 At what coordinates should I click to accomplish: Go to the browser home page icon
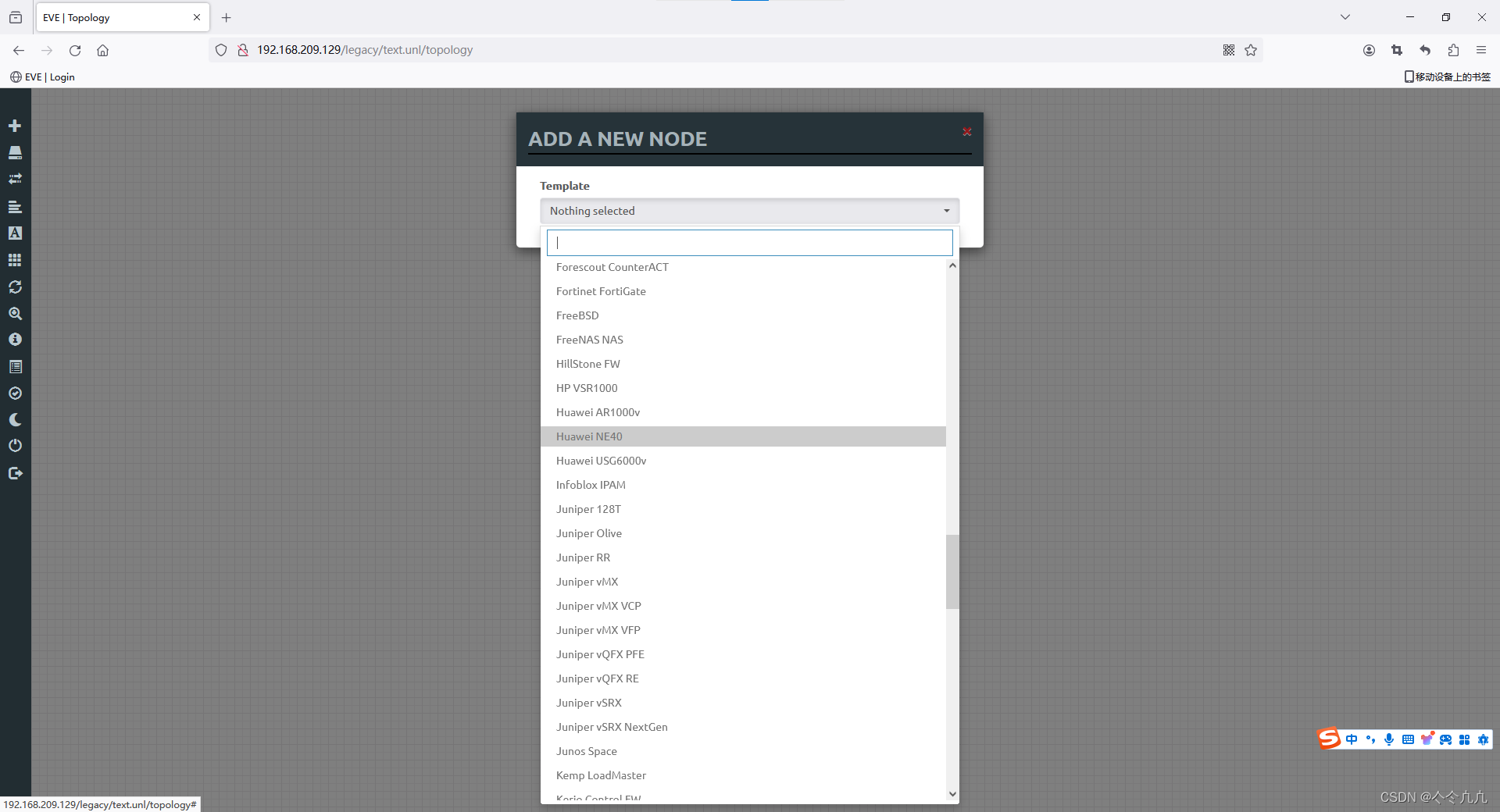coord(102,50)
